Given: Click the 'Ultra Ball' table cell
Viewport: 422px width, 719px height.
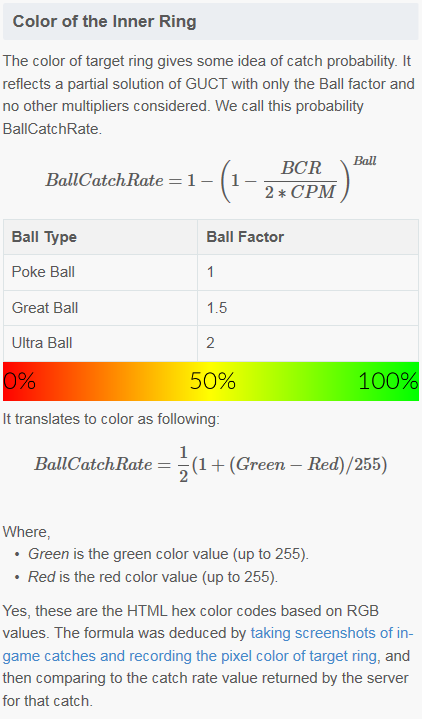Looking at the screenshot, I should (100, 343).
